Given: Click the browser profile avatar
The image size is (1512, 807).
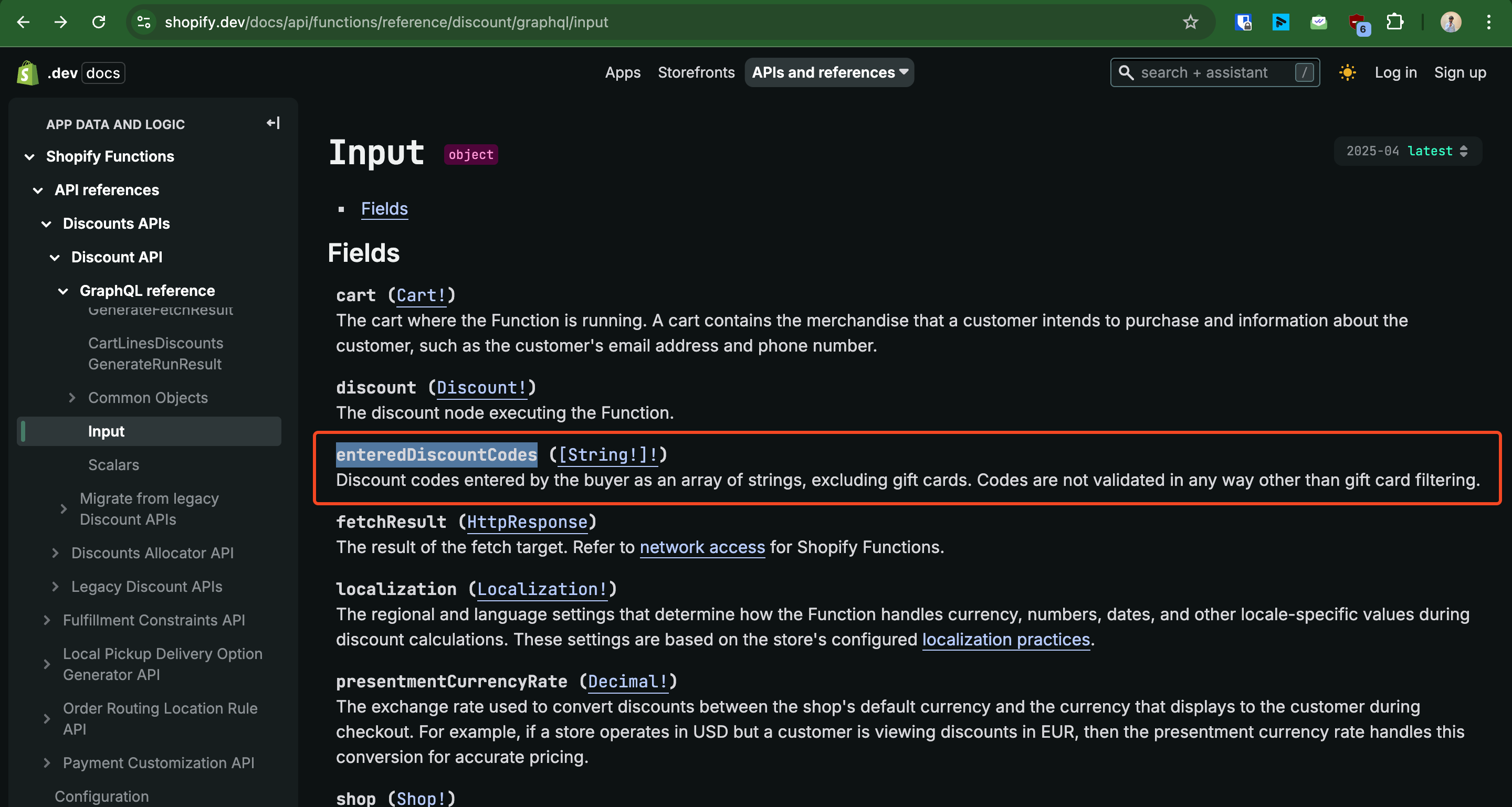Looking at the screenshot, I should (1451, 22).
